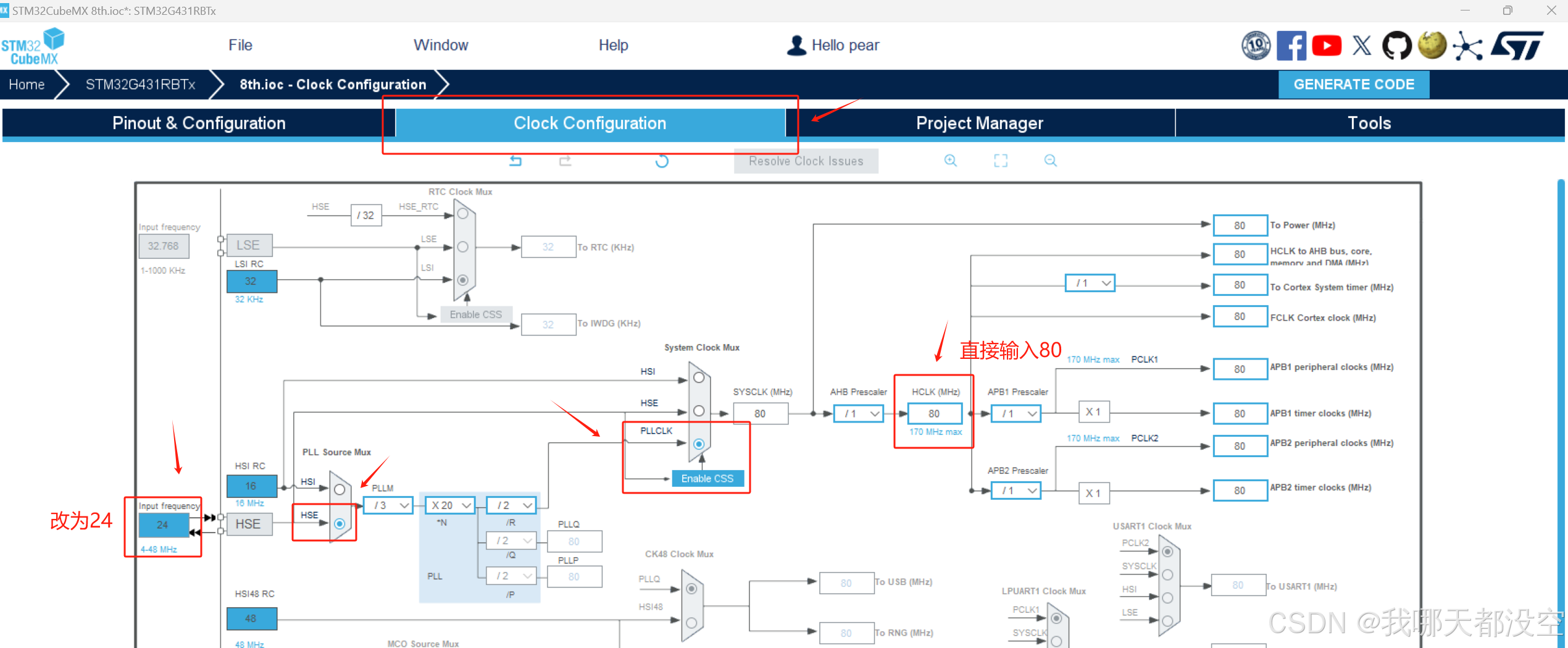The image size is (1568, 648).
Task: Select PCLK2 in USART1 Clock Mux
Action: tap(1167, 552)
